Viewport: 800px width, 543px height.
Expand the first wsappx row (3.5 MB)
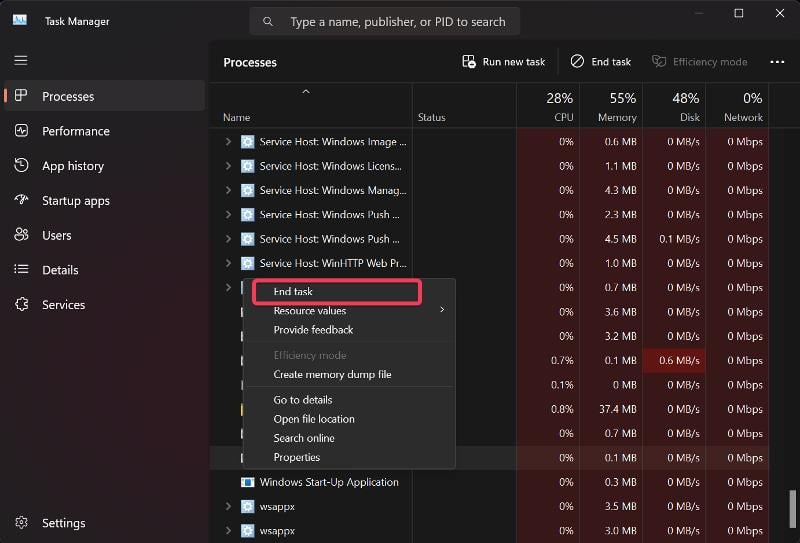(228, 506)
